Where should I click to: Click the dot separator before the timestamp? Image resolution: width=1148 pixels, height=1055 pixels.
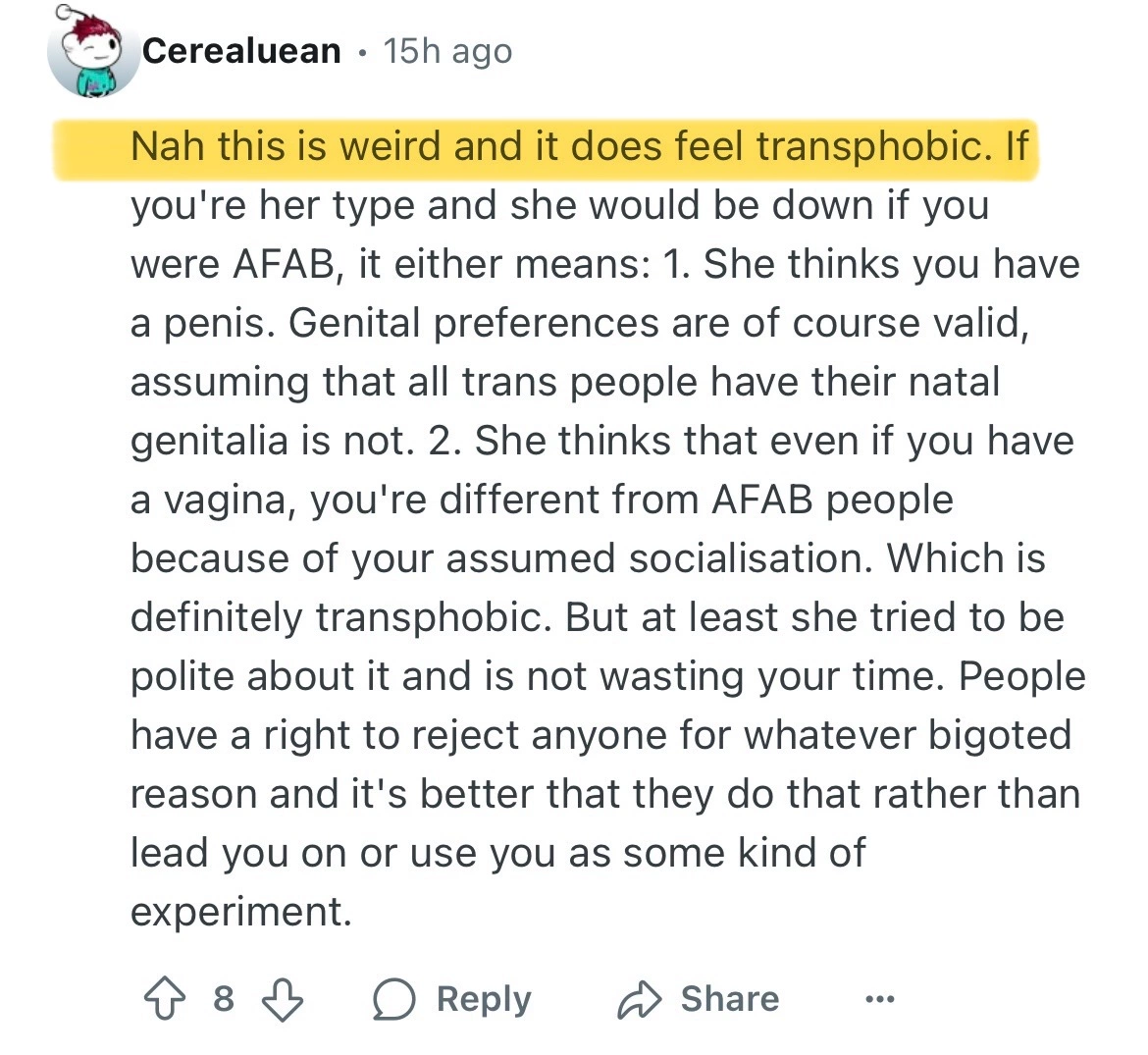coord(363,51)
